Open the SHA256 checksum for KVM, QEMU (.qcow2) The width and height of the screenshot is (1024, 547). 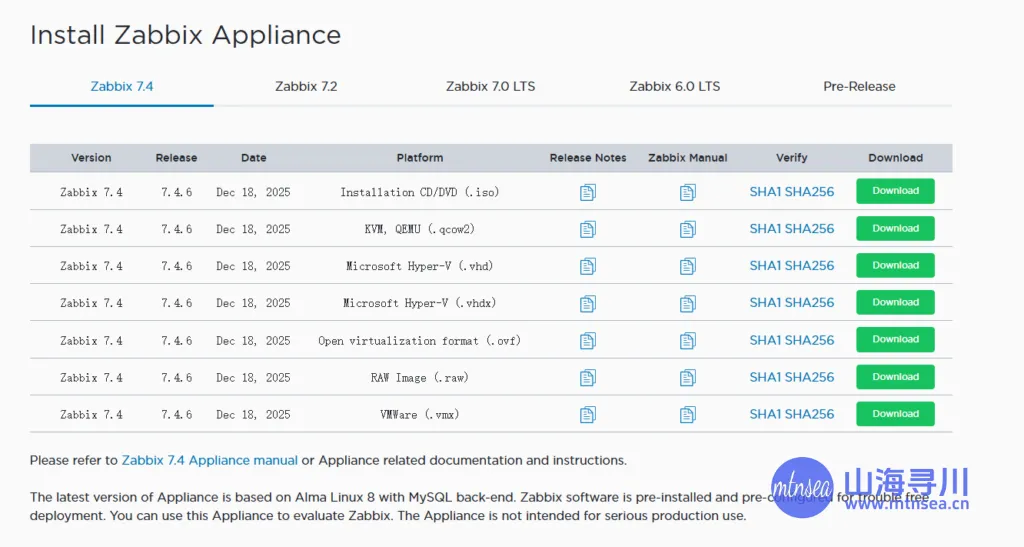pyautogui.click(x=810, y=229)
